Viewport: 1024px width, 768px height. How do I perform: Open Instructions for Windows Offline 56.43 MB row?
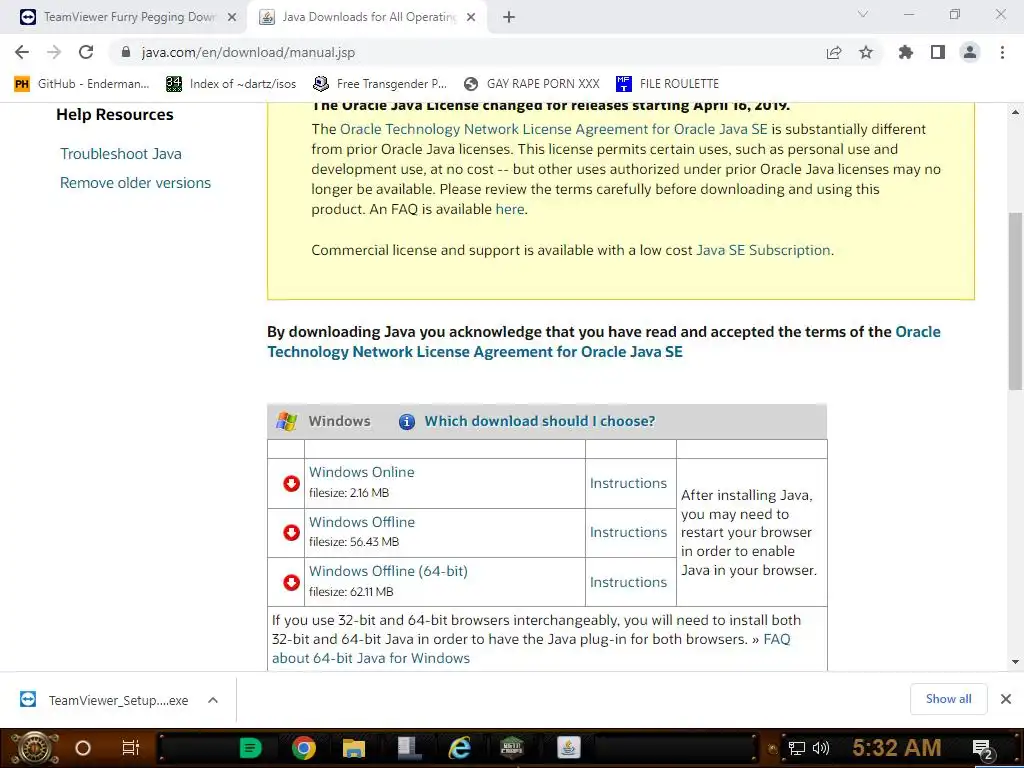pyautogui.click(x=628, y=532)
